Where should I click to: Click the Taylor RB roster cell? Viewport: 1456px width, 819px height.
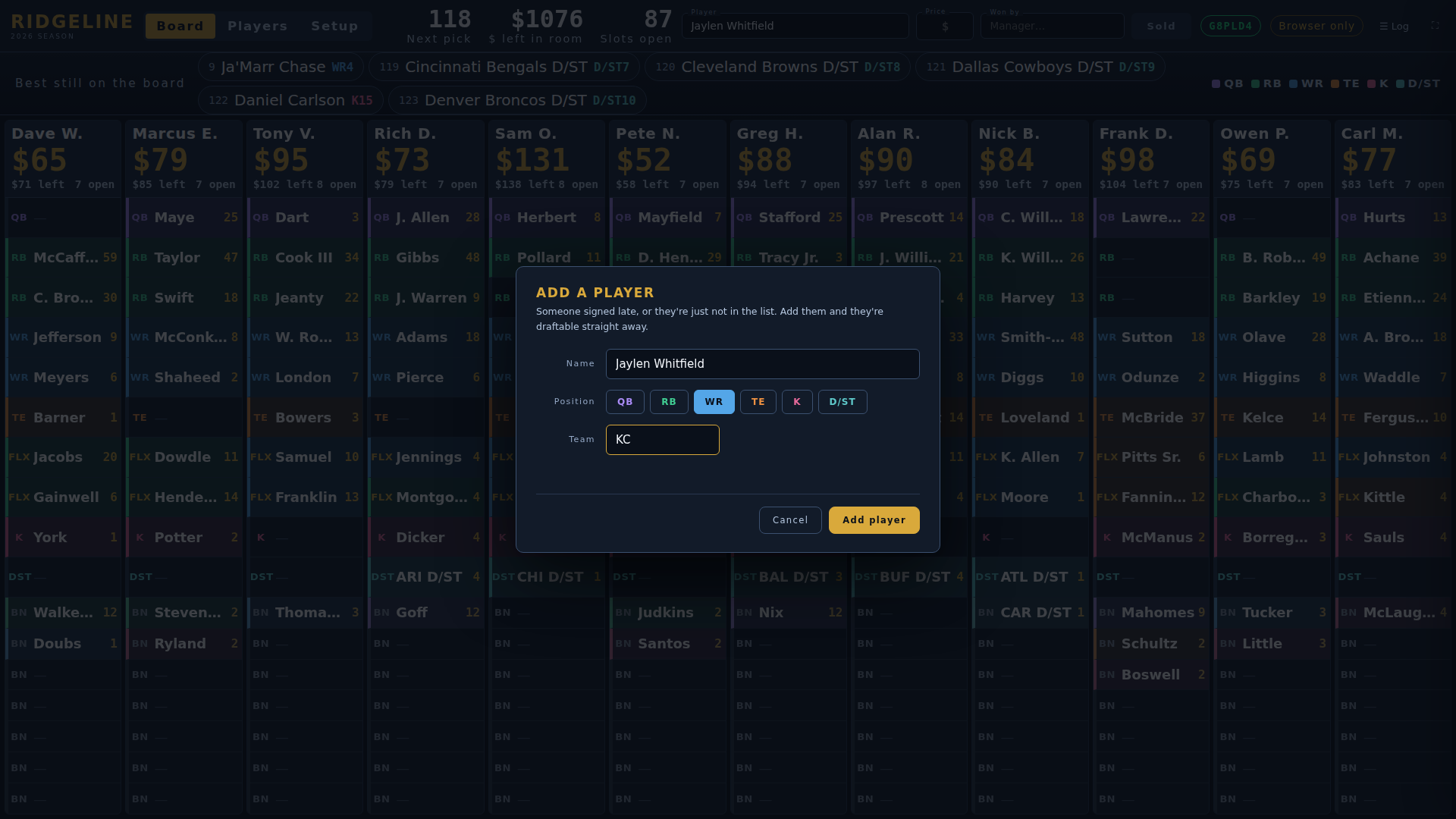pos(184,258)
